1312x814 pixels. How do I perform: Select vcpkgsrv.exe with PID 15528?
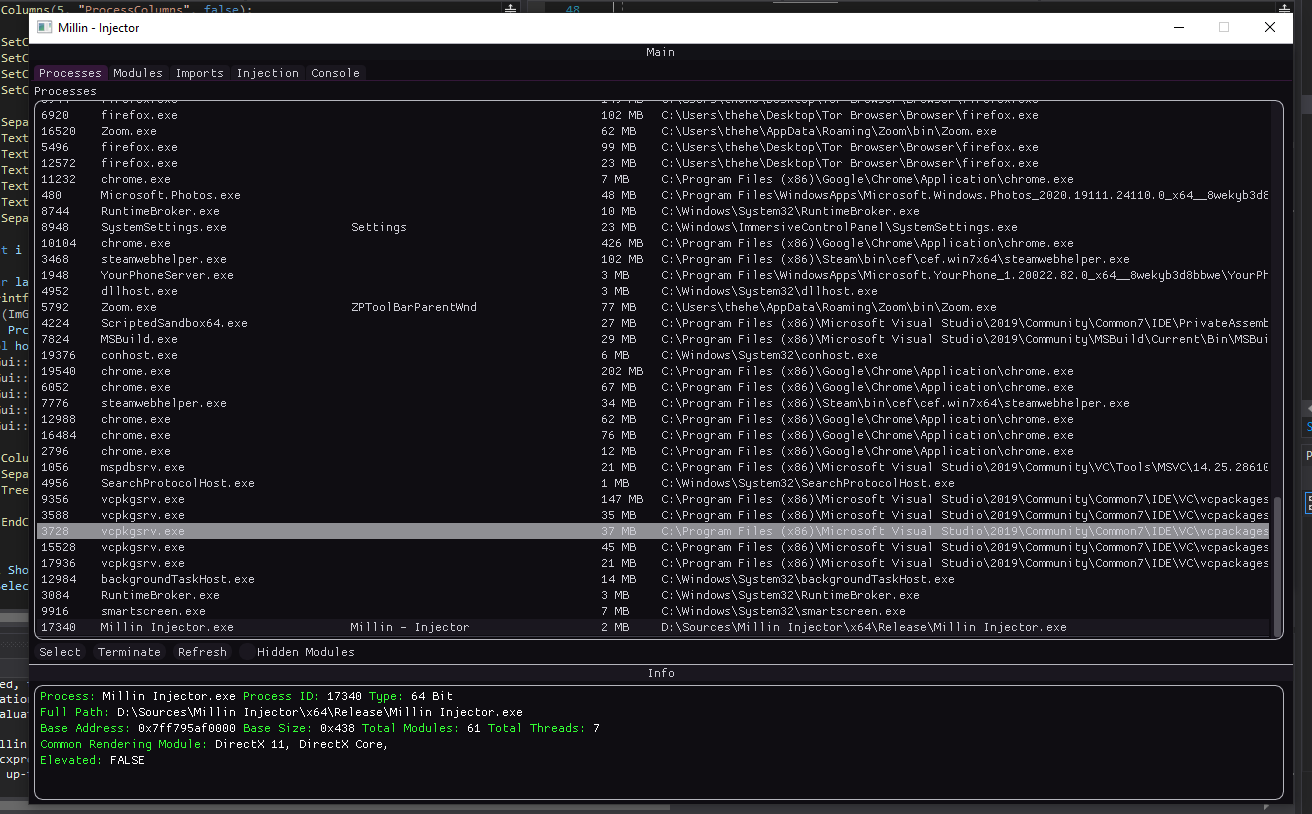pyautogui.click(x=654, y=547)
